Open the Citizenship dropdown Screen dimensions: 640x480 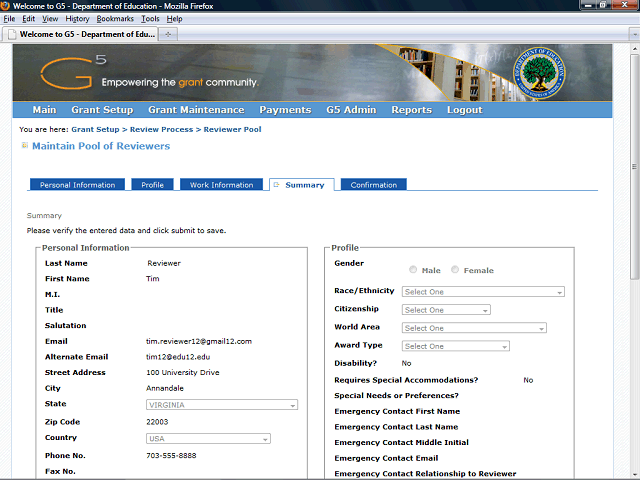tap(446, 310)
